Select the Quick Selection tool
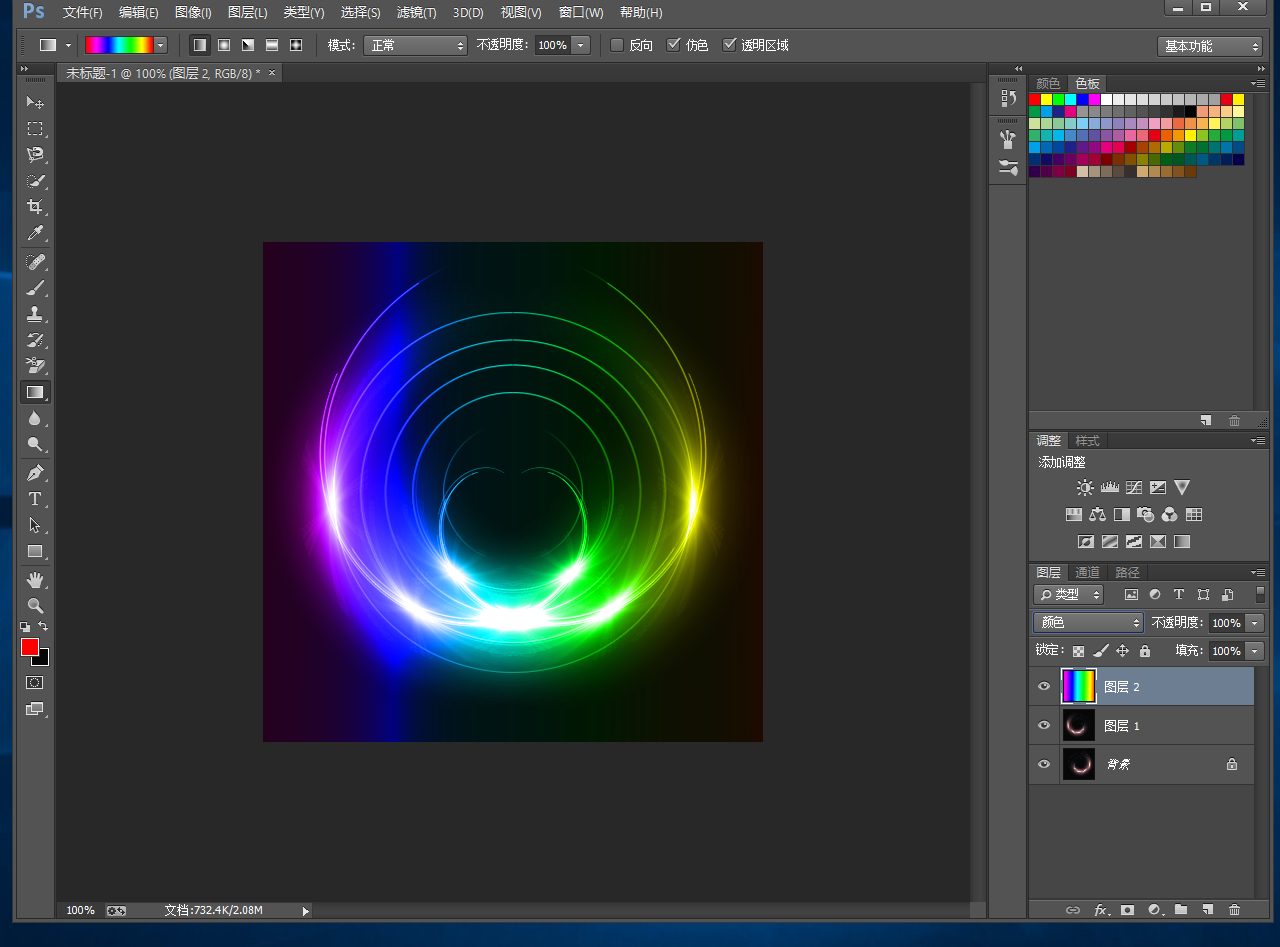 (x=35, y=181)
